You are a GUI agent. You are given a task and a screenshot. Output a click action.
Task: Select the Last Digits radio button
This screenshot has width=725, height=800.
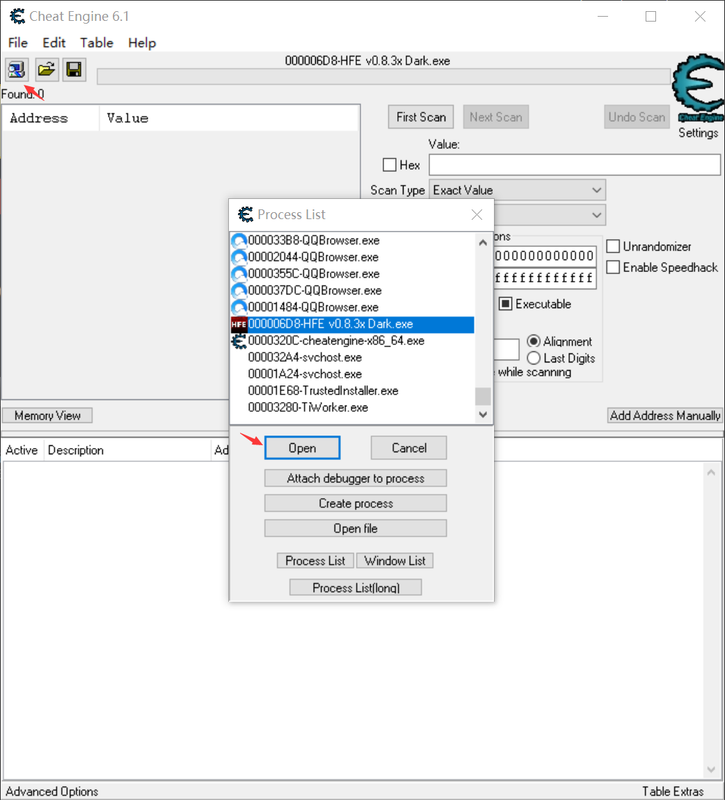534,358
